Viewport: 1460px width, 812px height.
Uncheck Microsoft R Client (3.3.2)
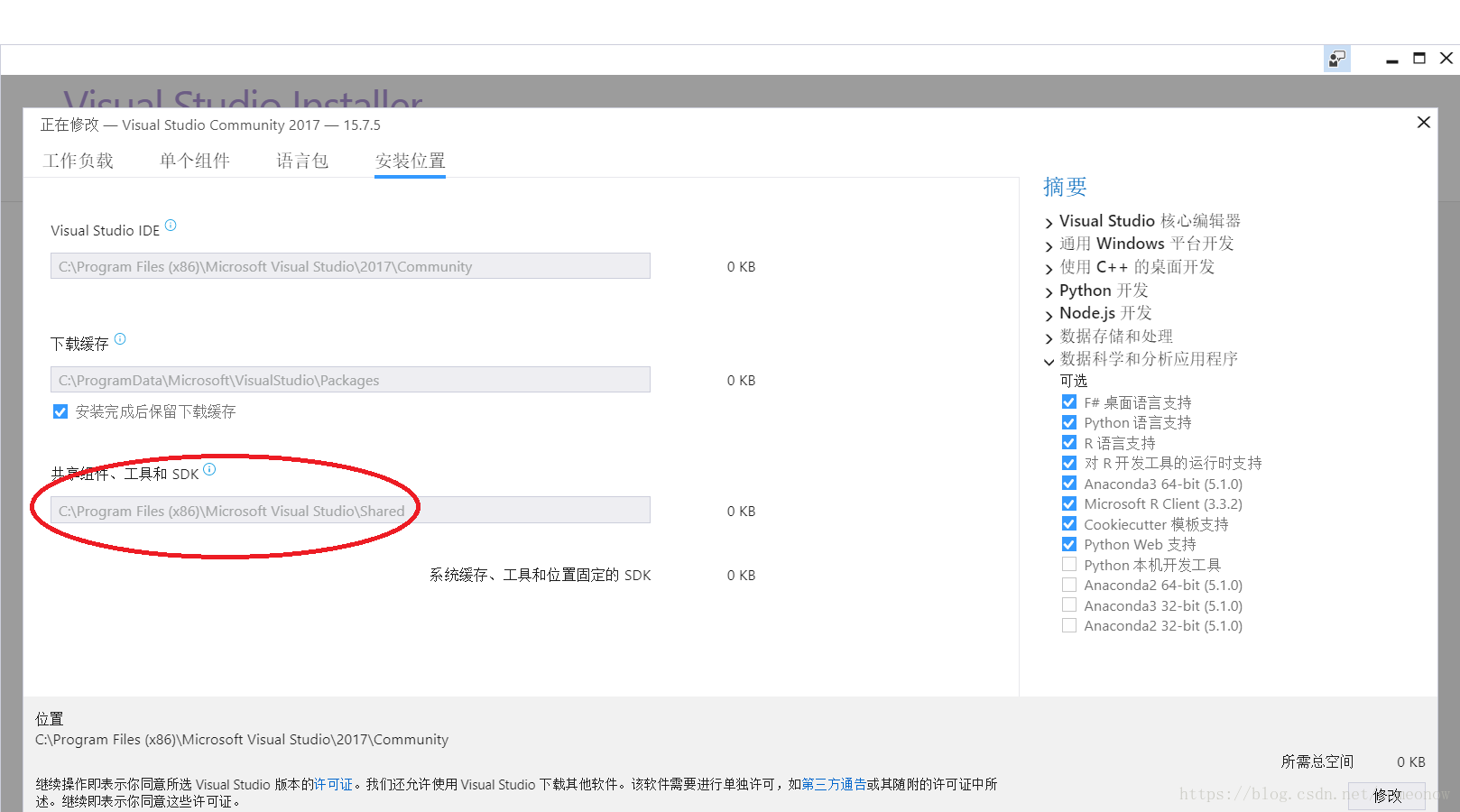(1069, 503)
